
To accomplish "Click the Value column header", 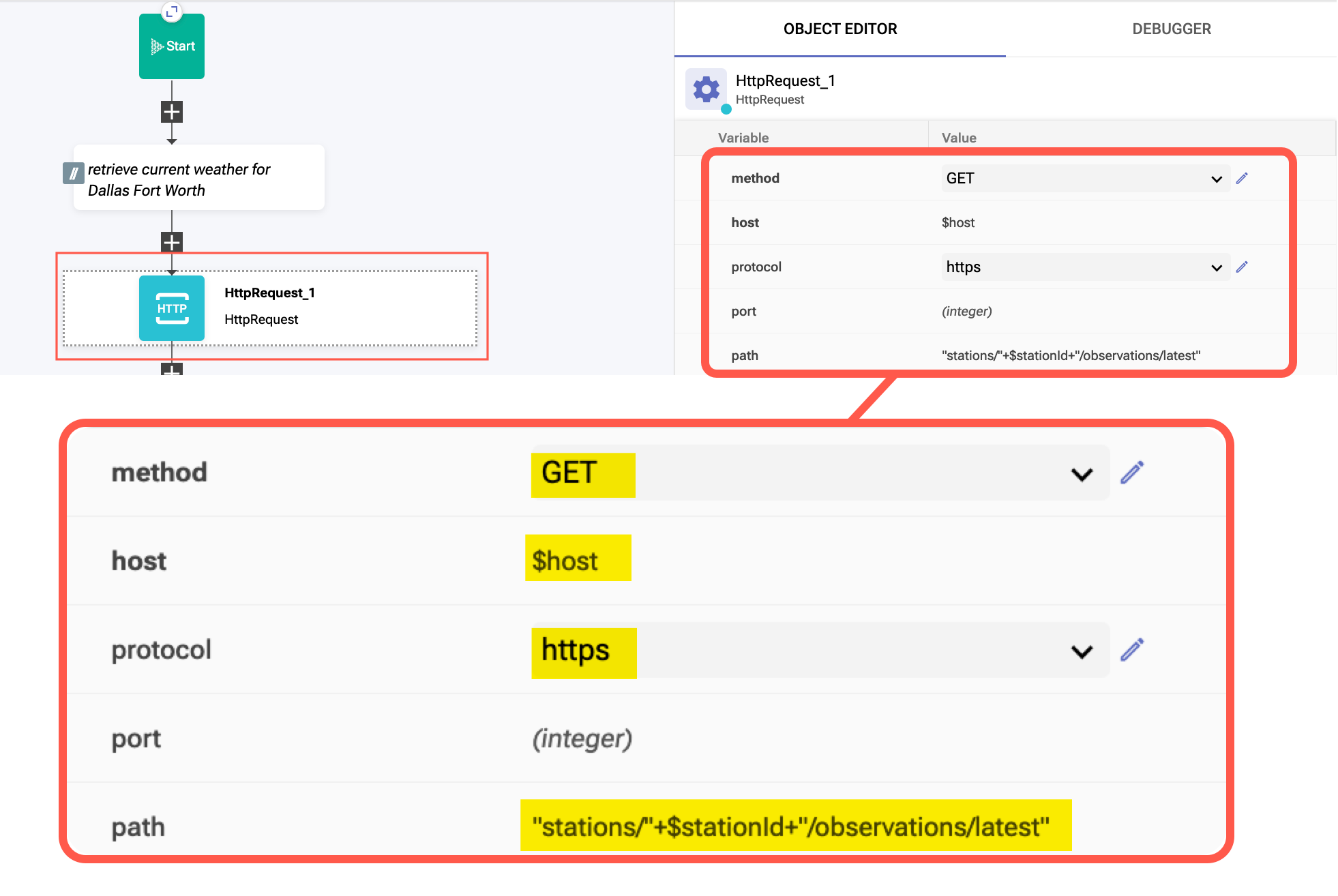I will coord(959,138).
